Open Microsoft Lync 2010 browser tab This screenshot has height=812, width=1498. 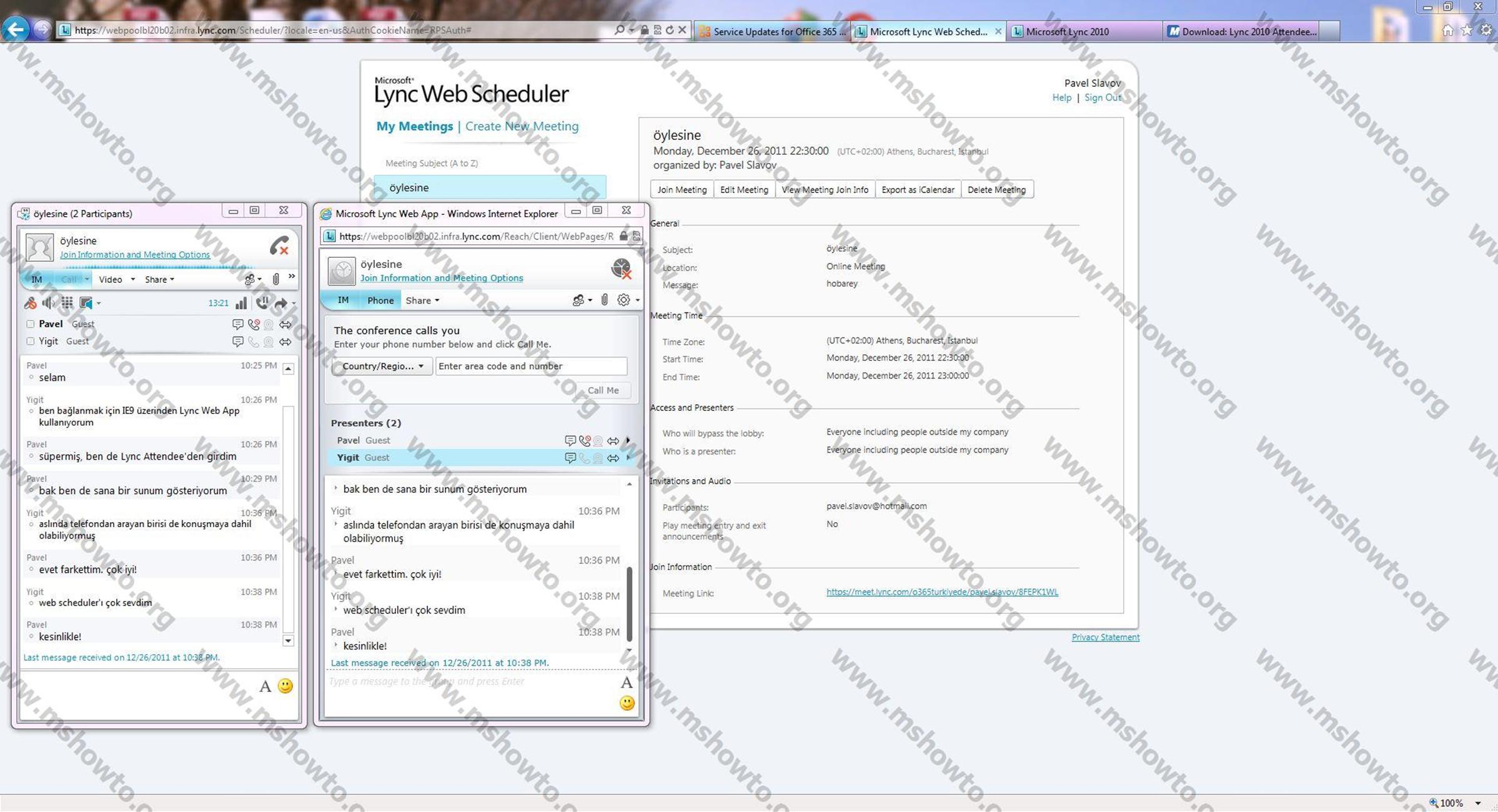point(1084,31)
